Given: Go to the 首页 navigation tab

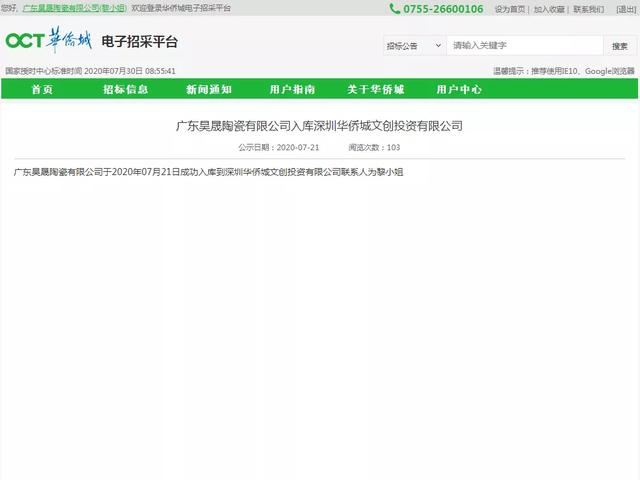Looking at the screenshot, I should [x=43, y=90].
